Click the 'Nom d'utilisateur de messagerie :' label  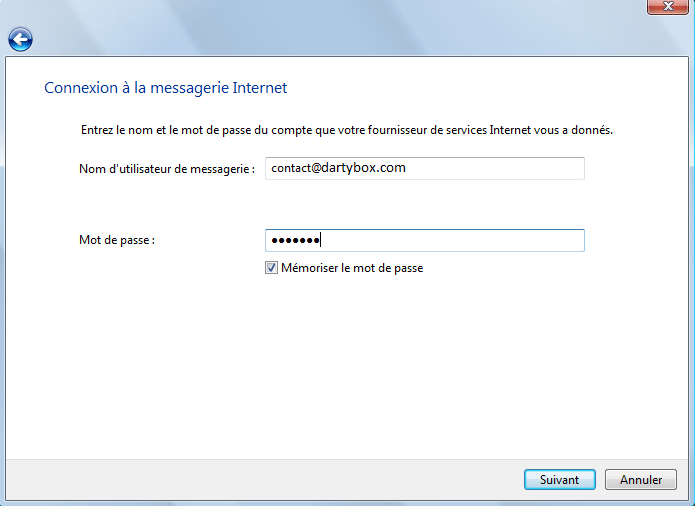pyautogui.click(x=167, y=169)
